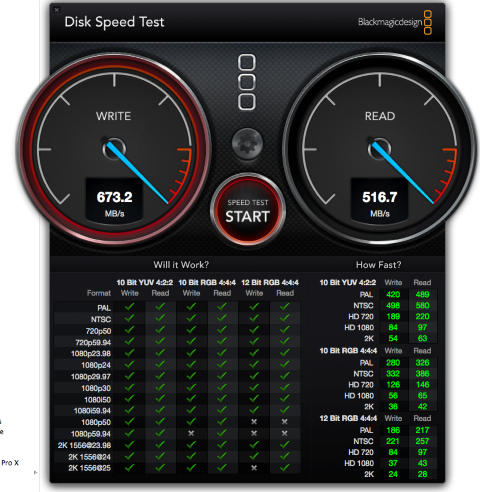Click the 10 Bit YUV PAL write value 420
This screenshot has height=492, width=480.
393,294
